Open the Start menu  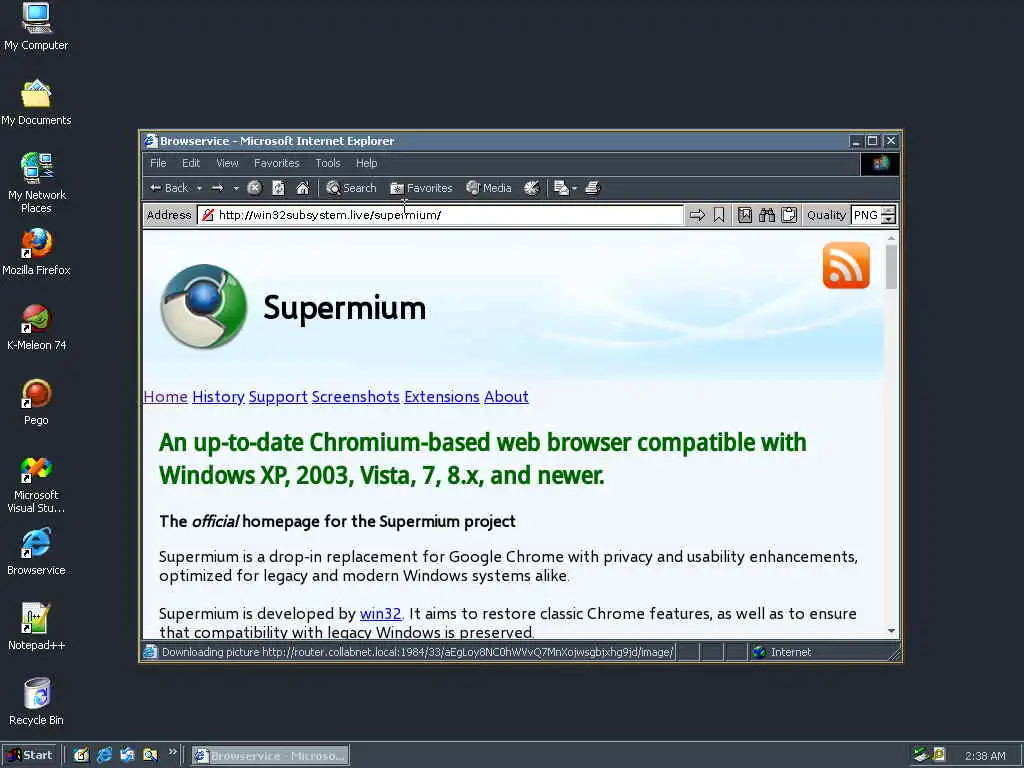click(x=29, y=755)
